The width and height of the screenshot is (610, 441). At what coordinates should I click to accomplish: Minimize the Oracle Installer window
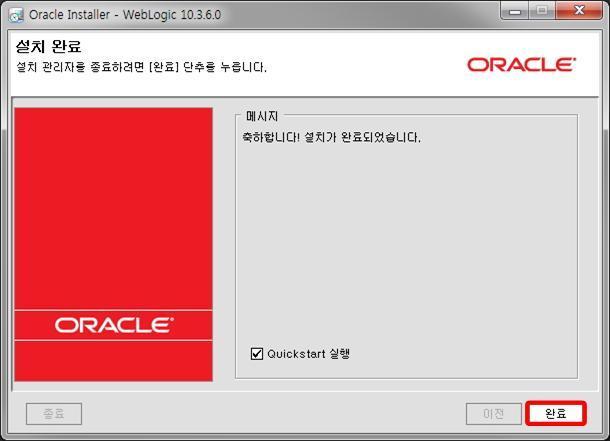click(515, 11)
